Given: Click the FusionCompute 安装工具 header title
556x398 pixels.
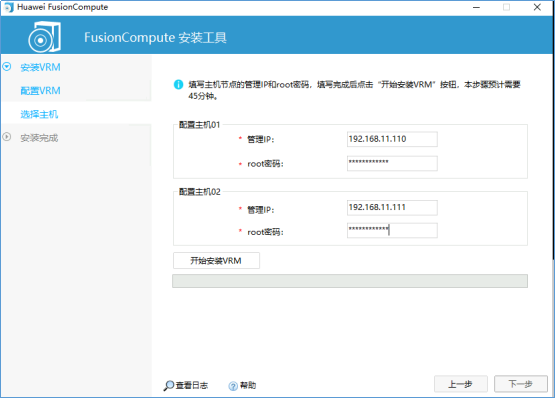Looking at the screenshot, I should tap(155, 38).
